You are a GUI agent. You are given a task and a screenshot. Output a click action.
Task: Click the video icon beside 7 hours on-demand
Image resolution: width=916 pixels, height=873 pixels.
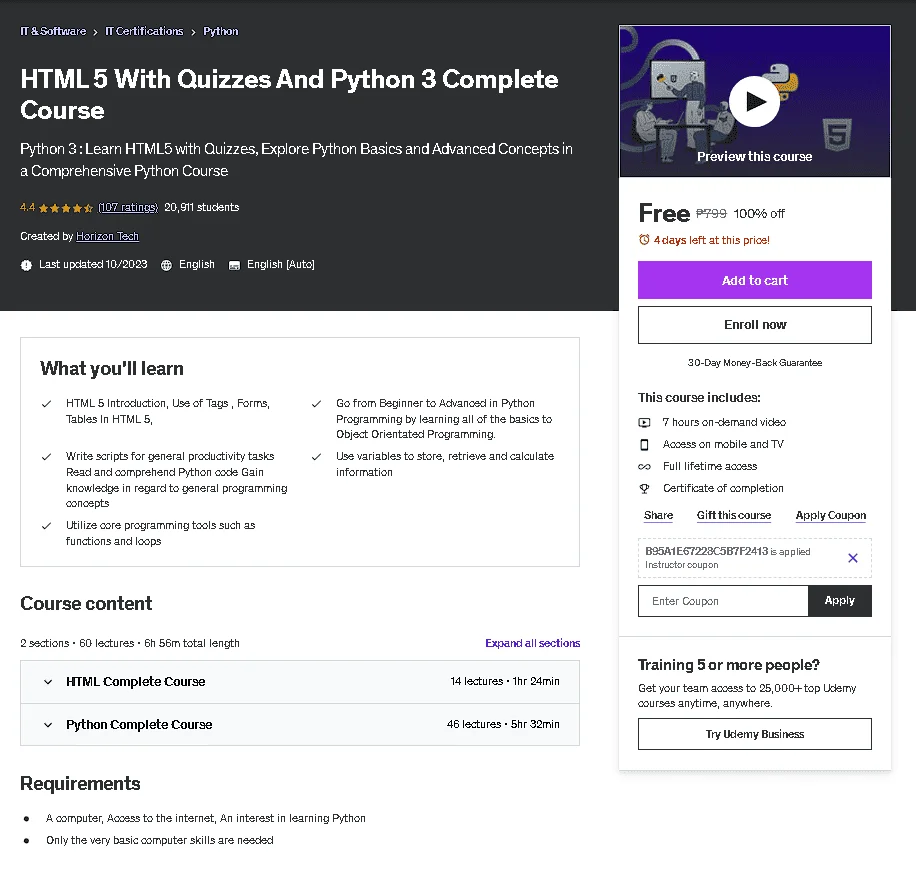tap(644, 422)
